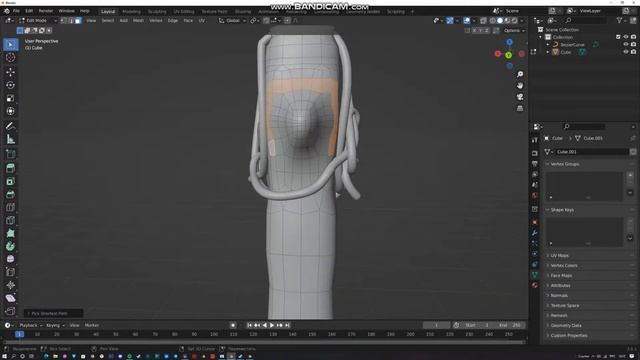The image size is (640, 360).
Task: Switch perspective/orthographic grid icon
Action: pyautogui.click(x=520, y=109)
